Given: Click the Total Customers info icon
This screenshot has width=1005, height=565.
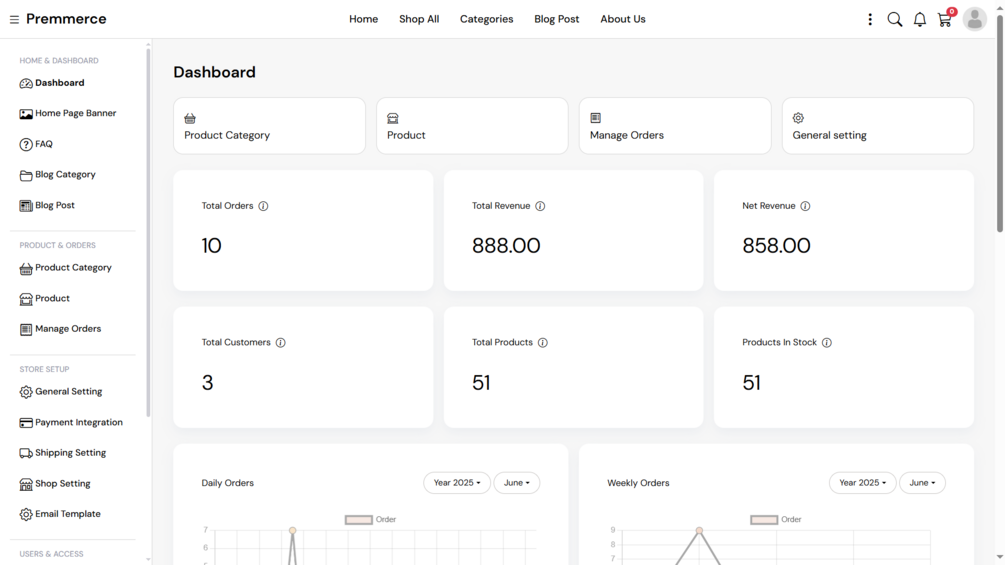Looking at the screenshot, I should pyautogui.click(x=281, y=343).
